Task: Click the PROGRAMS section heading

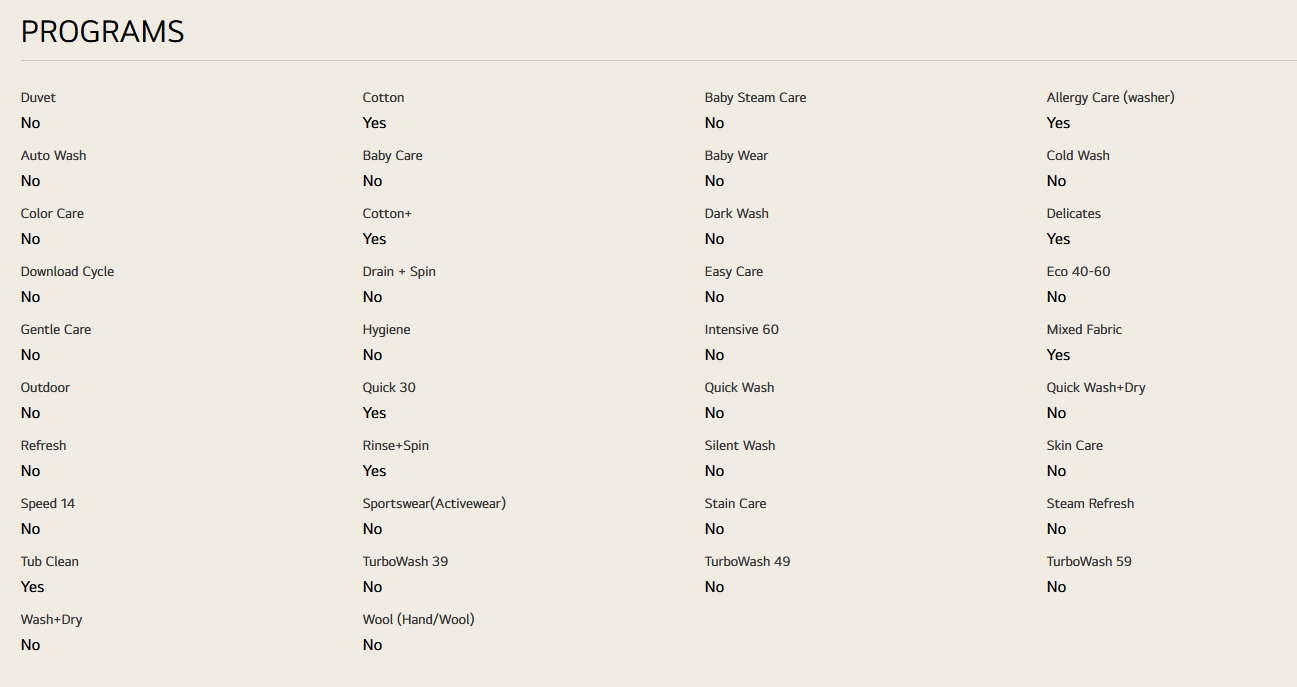Action: pos(103,32)
